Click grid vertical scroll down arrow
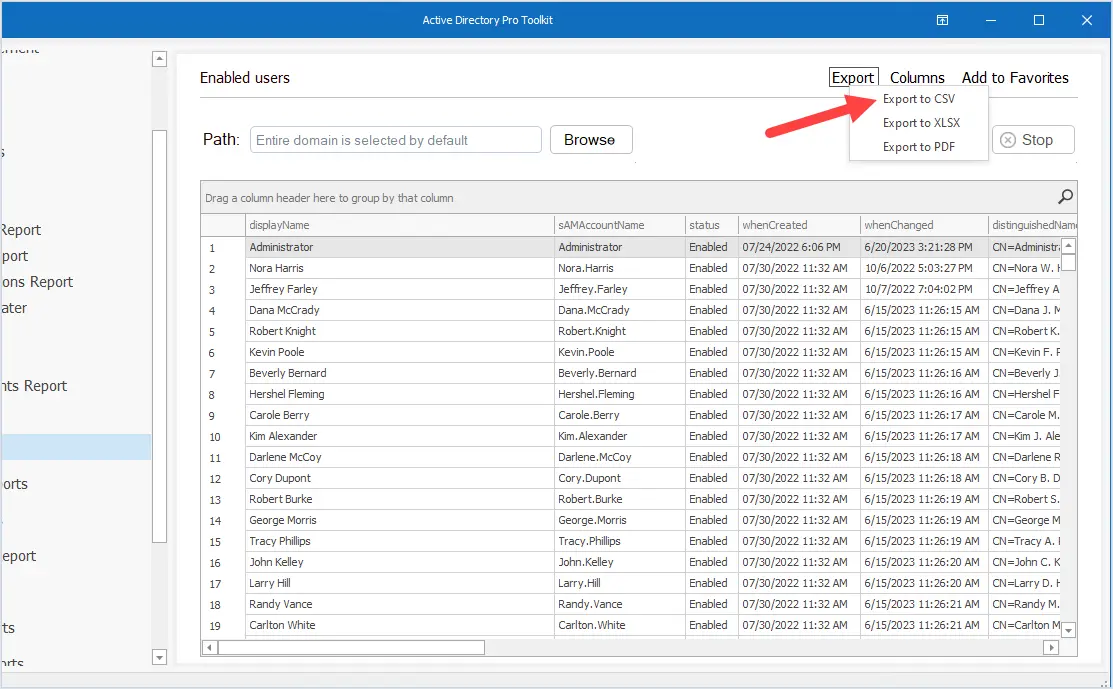This screenshot has width=1113, height=689. [1068, 629]
